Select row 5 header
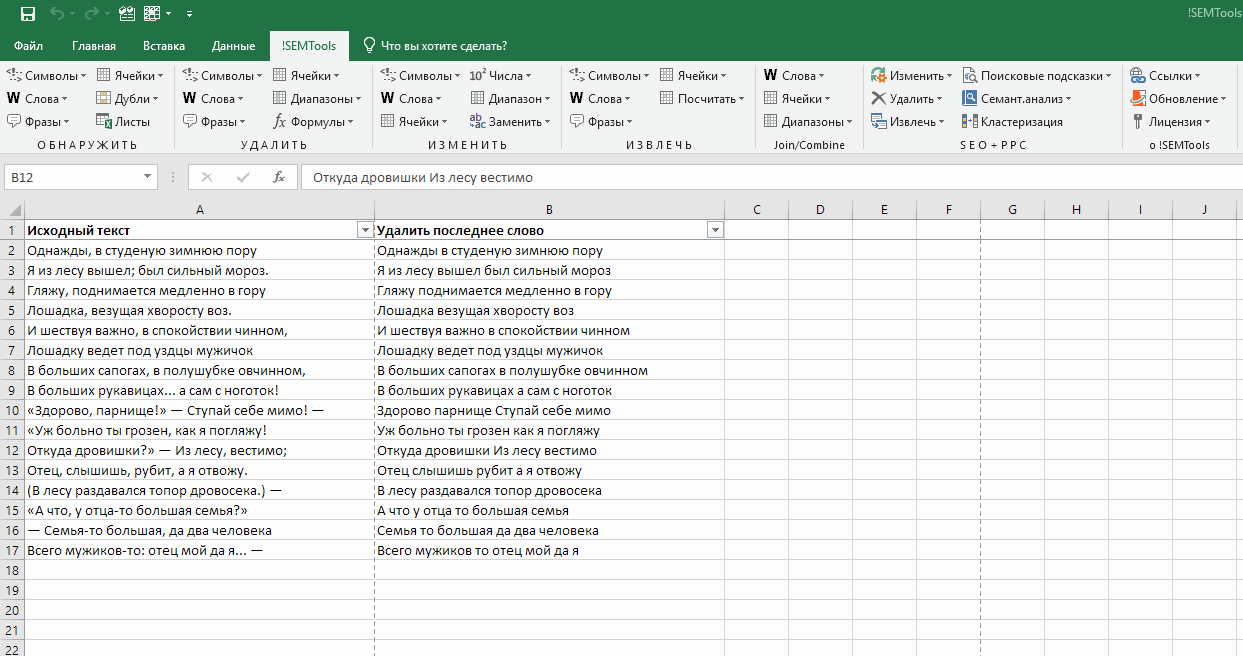Screen dimensions: 1243x656 pos(12,310)
